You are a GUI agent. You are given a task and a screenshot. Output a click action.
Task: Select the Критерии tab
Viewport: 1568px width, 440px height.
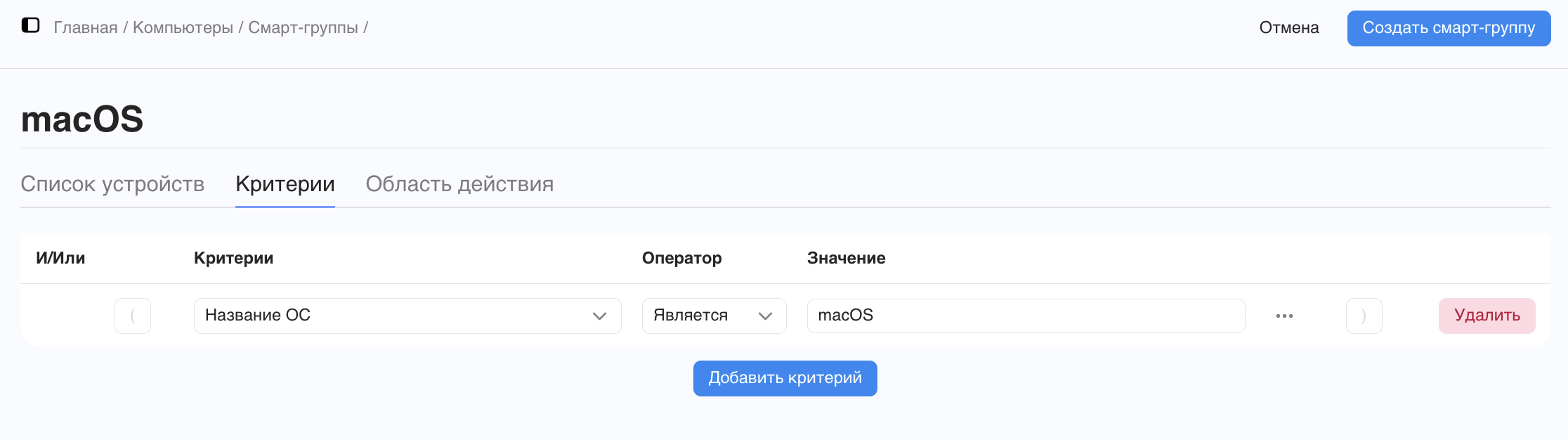285,184
